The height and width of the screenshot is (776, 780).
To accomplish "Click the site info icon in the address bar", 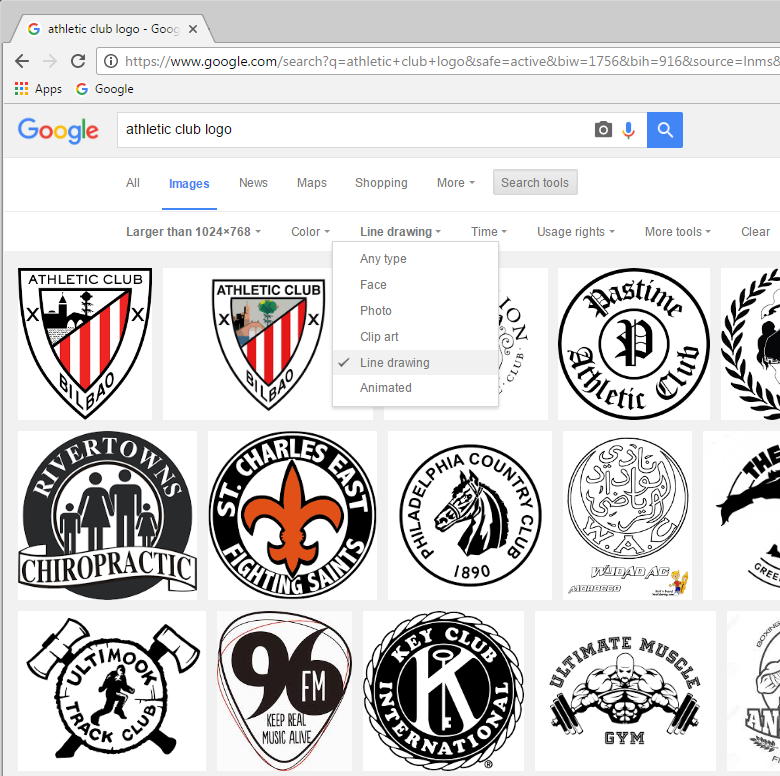I will click(x=110, y=61).
